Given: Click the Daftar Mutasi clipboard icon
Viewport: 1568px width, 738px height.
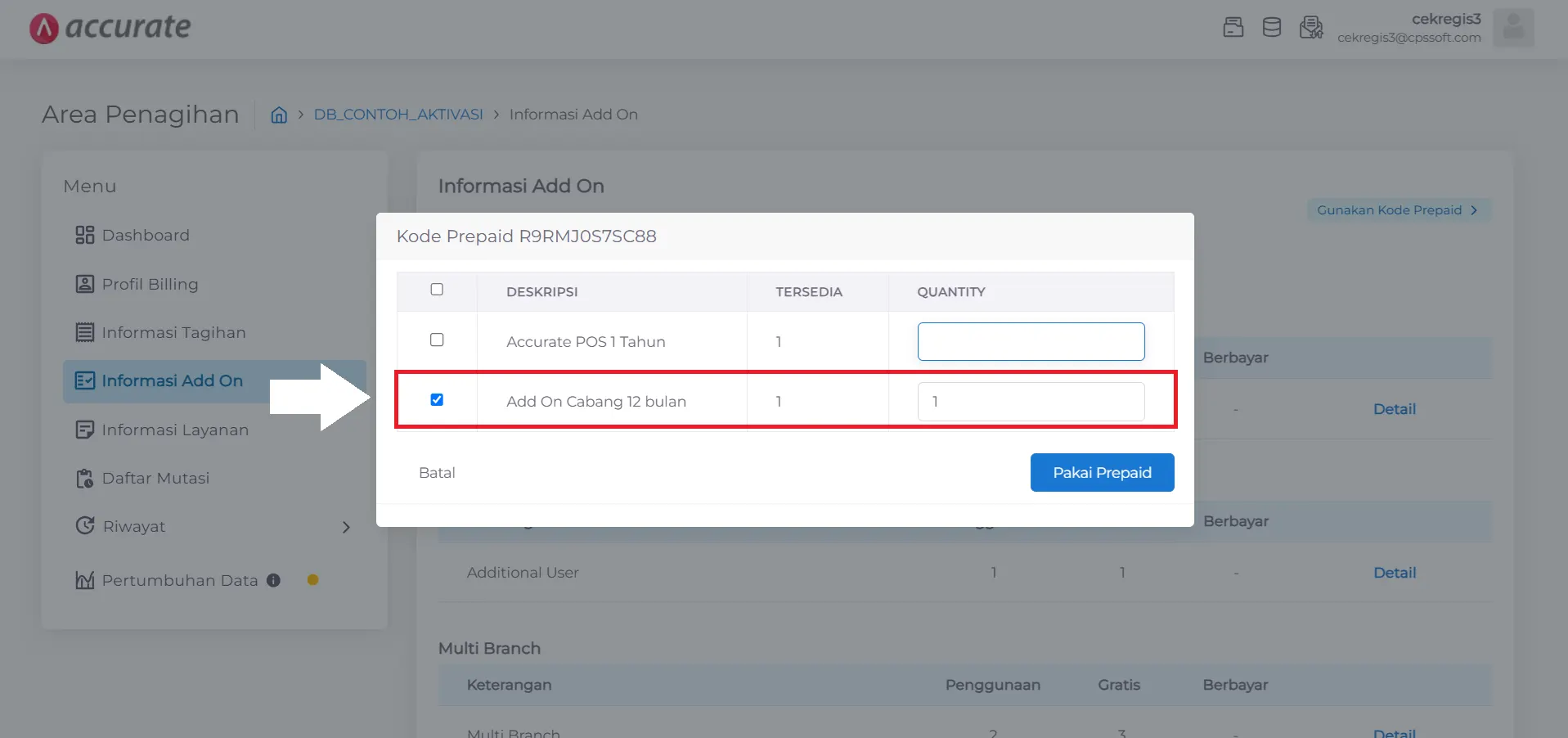Looking at the screenshot, I should (84, 478).
